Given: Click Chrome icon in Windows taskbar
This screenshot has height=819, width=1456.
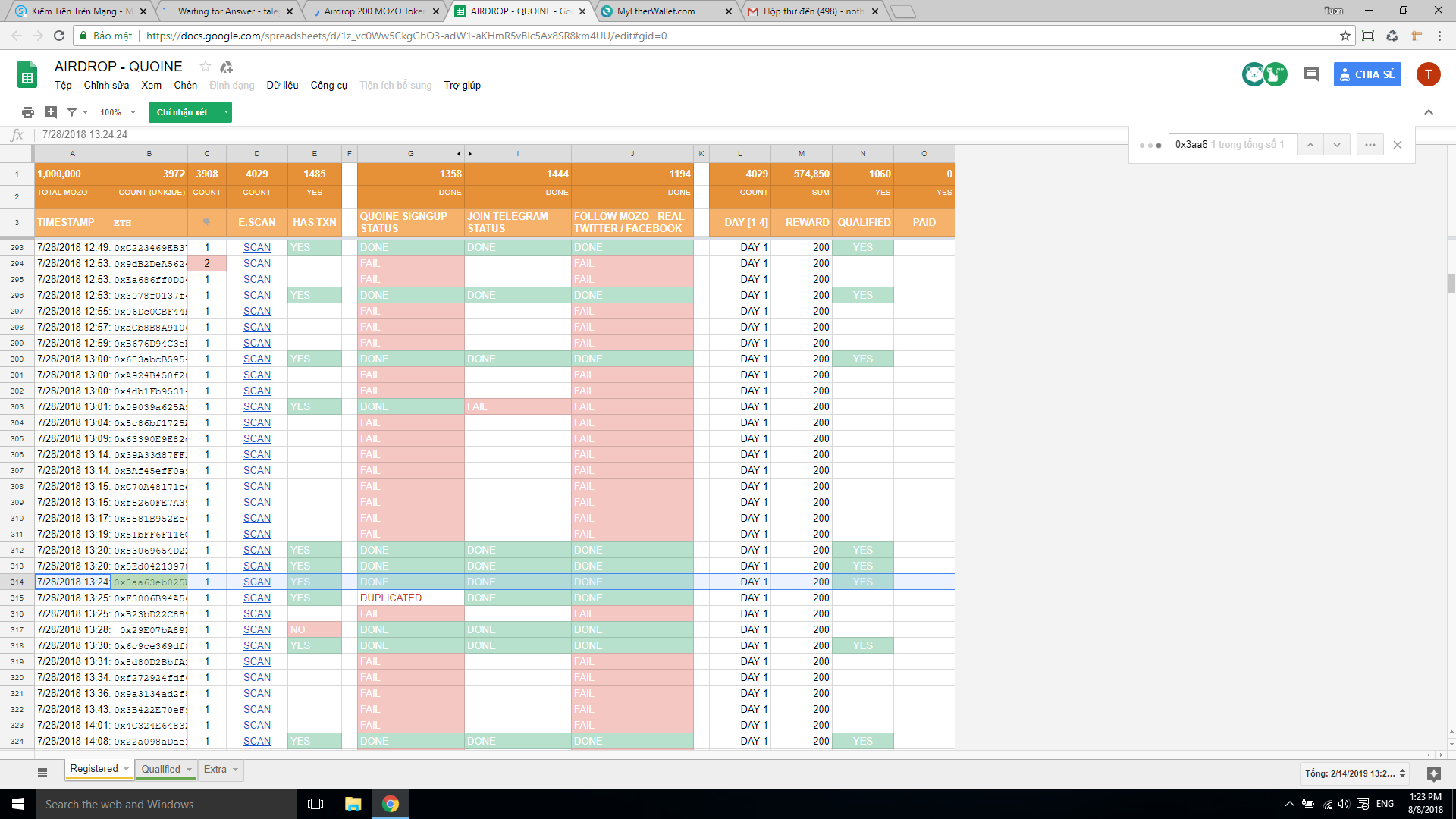Looking at the screenshot, I should tap(391, 804).
